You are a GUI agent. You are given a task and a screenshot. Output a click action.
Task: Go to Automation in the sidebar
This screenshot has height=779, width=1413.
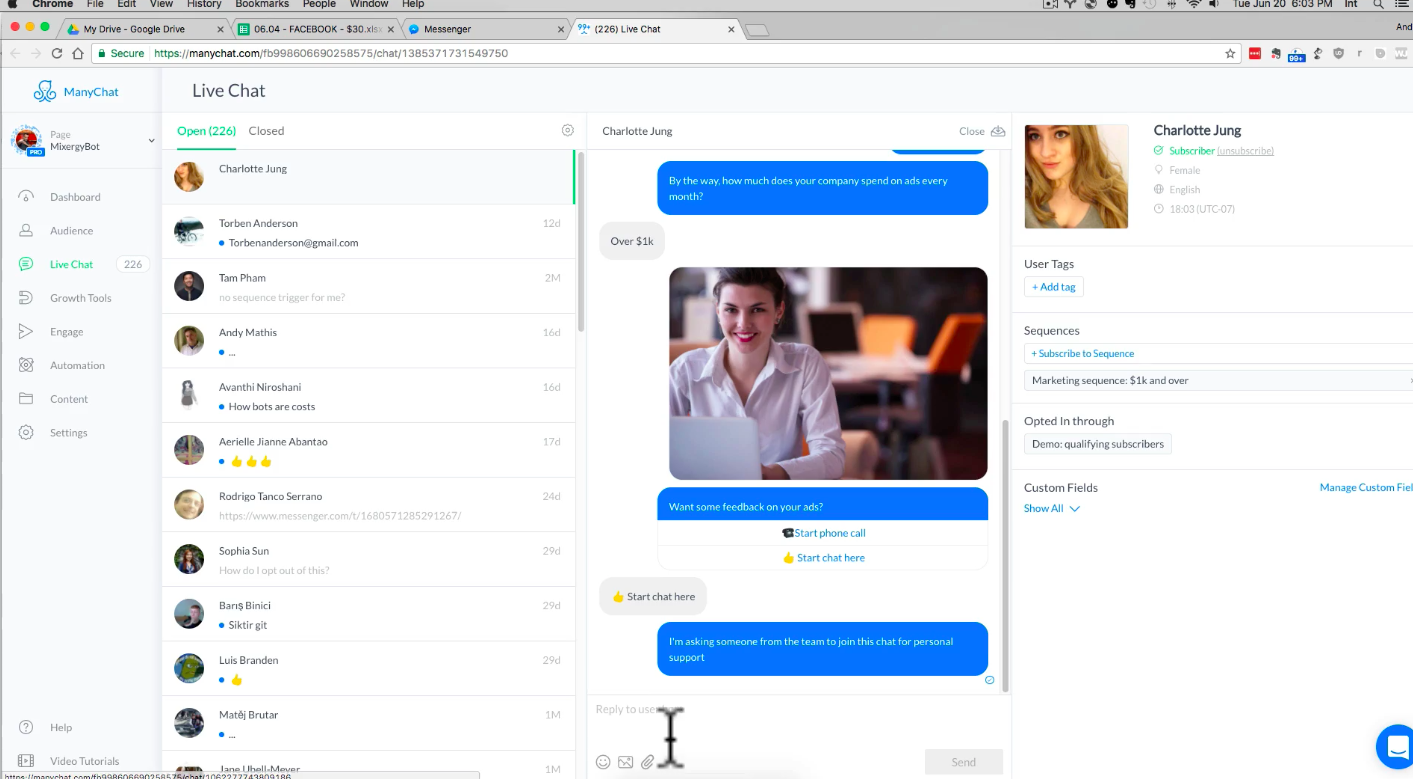point(77,365)
